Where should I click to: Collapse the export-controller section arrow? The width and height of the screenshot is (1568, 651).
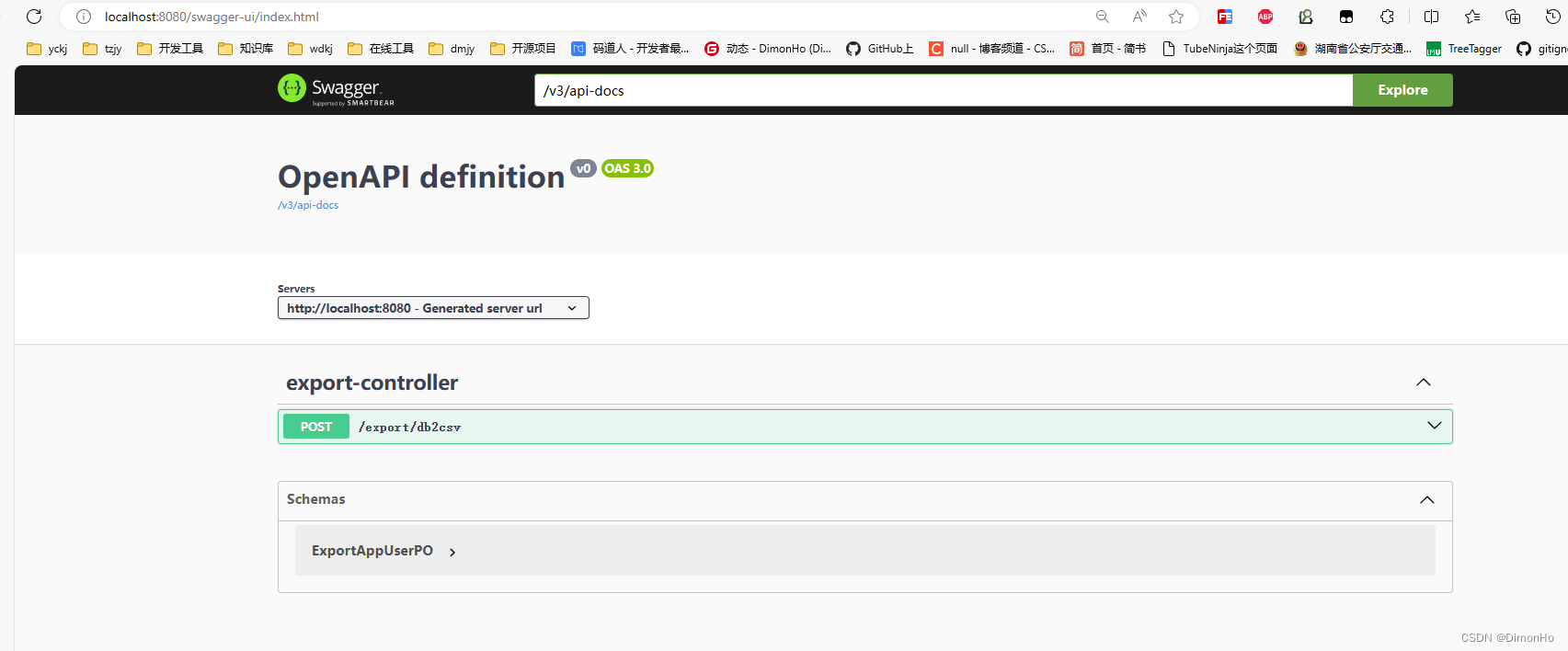coord(1424,383)
